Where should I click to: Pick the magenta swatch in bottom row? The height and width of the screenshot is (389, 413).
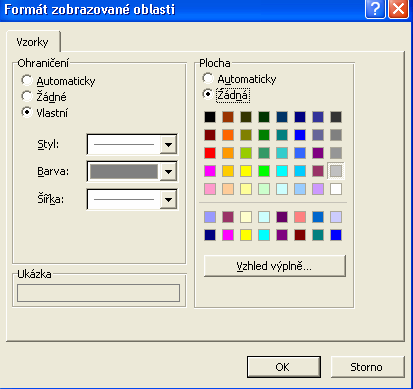click(x=228, y=235)
